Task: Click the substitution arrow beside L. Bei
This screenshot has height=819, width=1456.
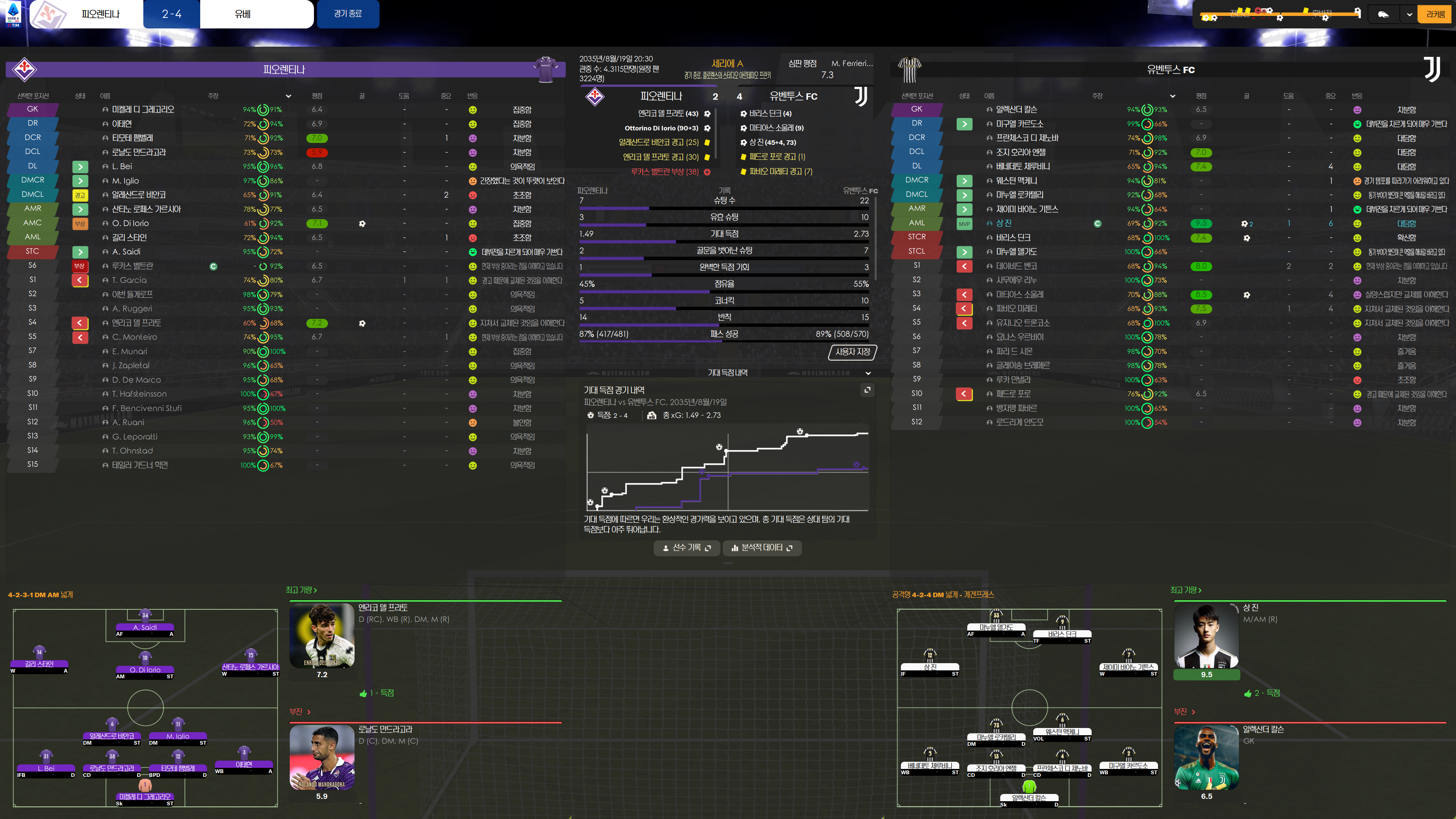Action: [80, 167]
